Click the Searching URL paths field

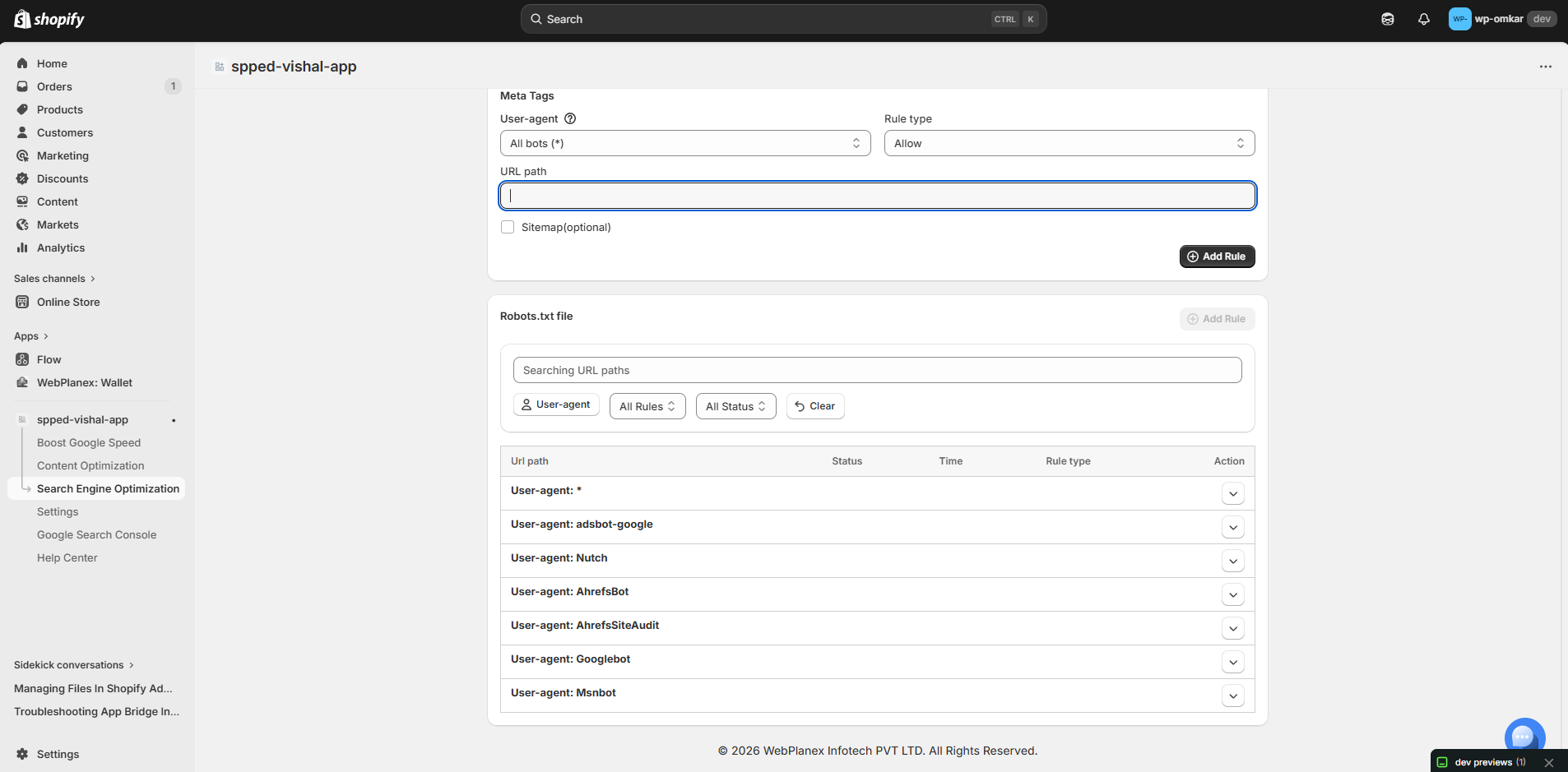pyautogui.click(x=877, y=370)
